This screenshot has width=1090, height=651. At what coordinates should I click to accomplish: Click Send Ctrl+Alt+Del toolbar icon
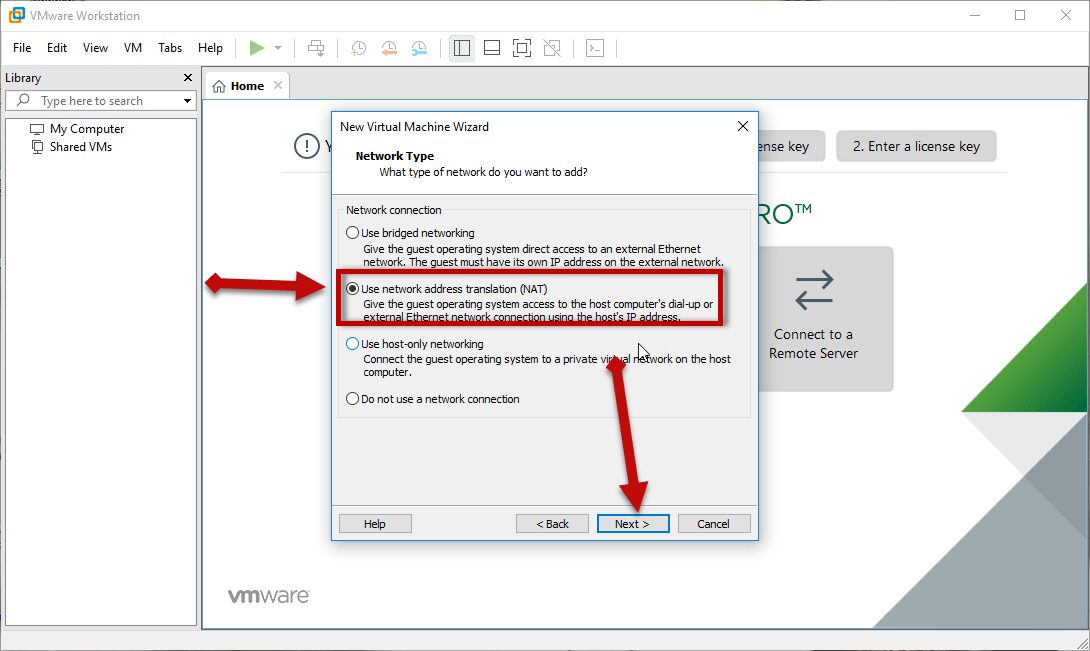point(316,48)
